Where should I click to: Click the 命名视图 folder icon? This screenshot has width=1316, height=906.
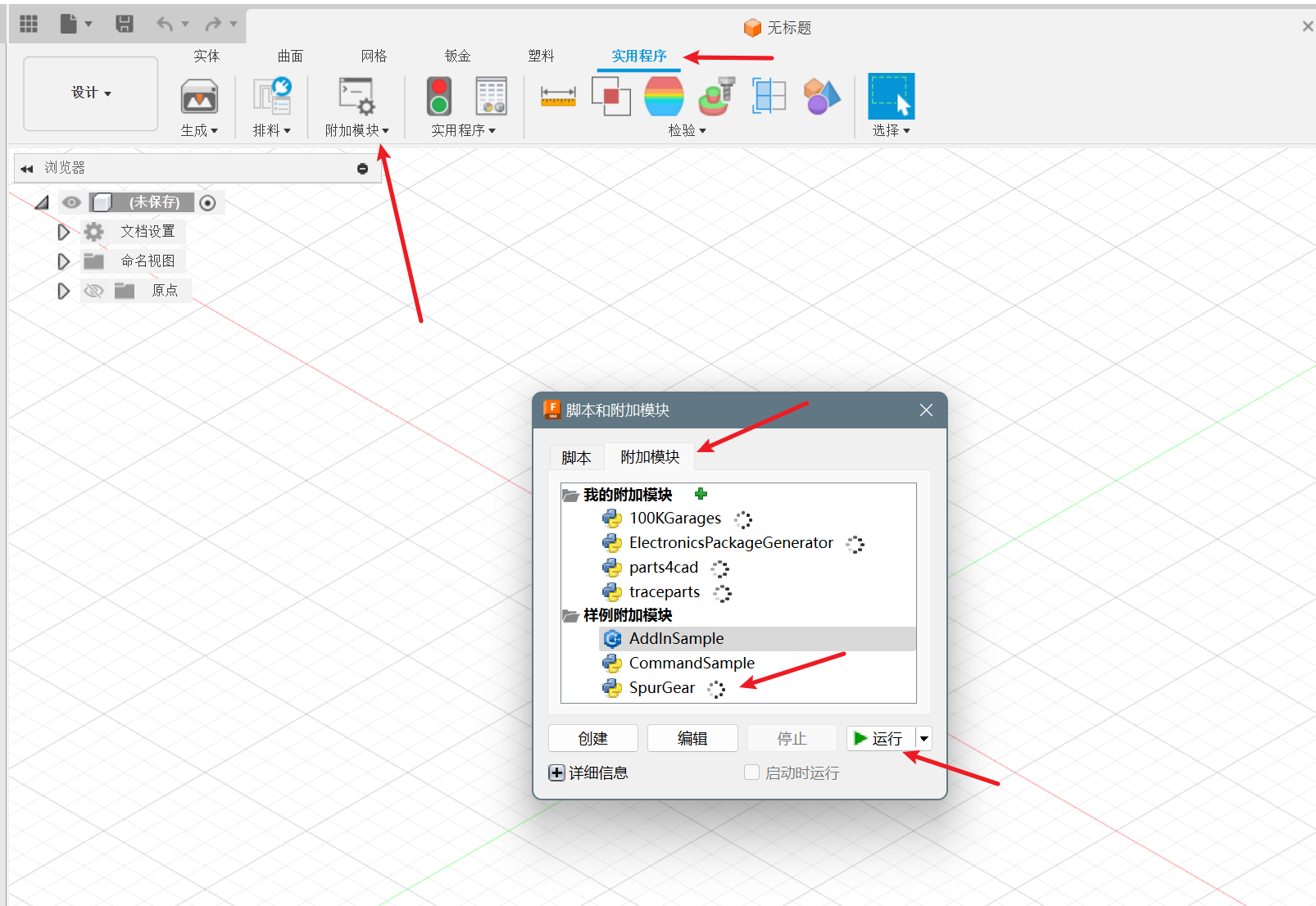[94, 261]
